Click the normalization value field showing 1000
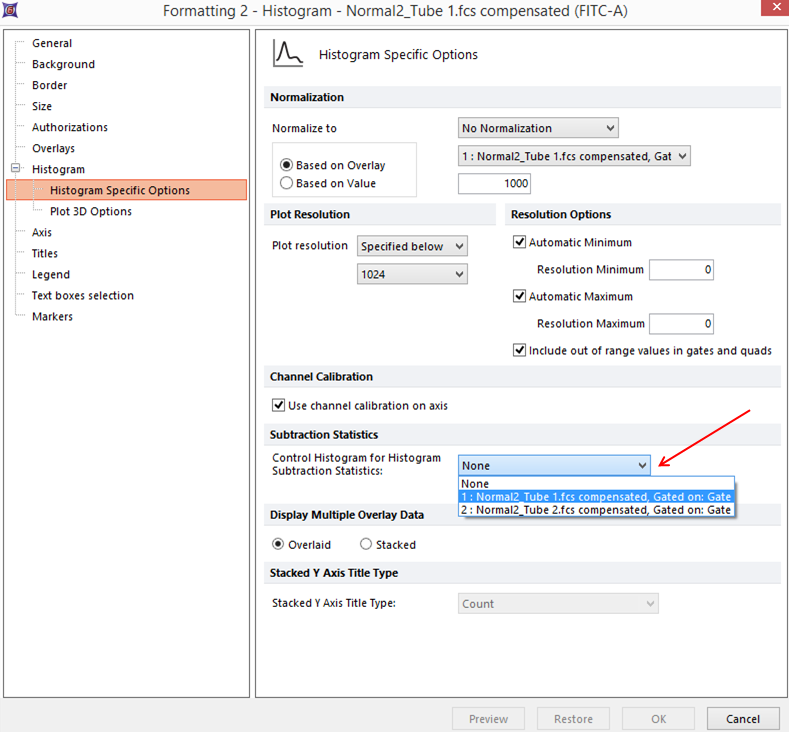 [494, 184]
